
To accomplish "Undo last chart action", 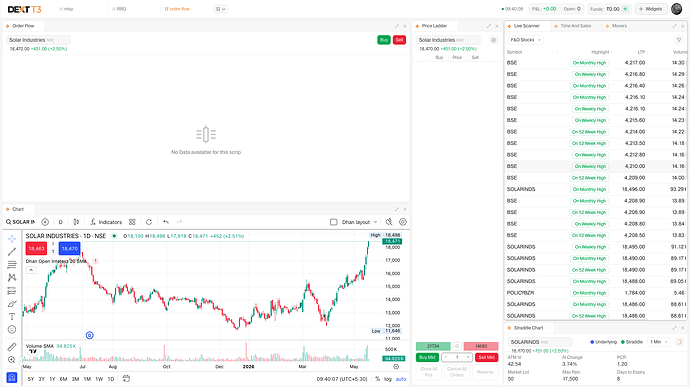I will [x=165, y=222].
